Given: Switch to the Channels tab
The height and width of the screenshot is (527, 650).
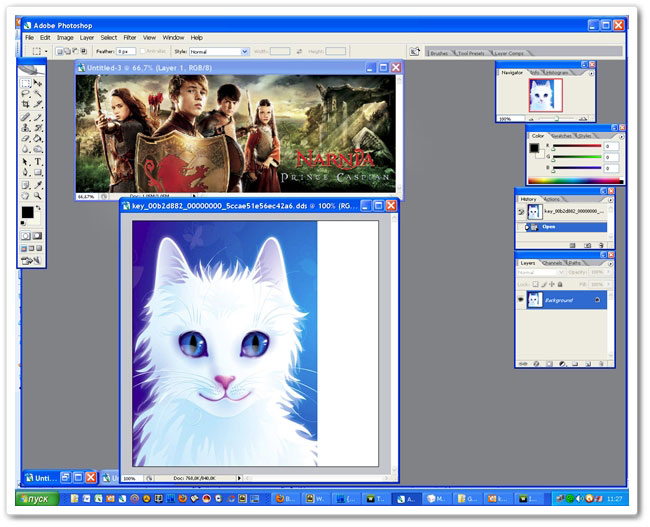Looking at the screenshot, I should (552, 263).
